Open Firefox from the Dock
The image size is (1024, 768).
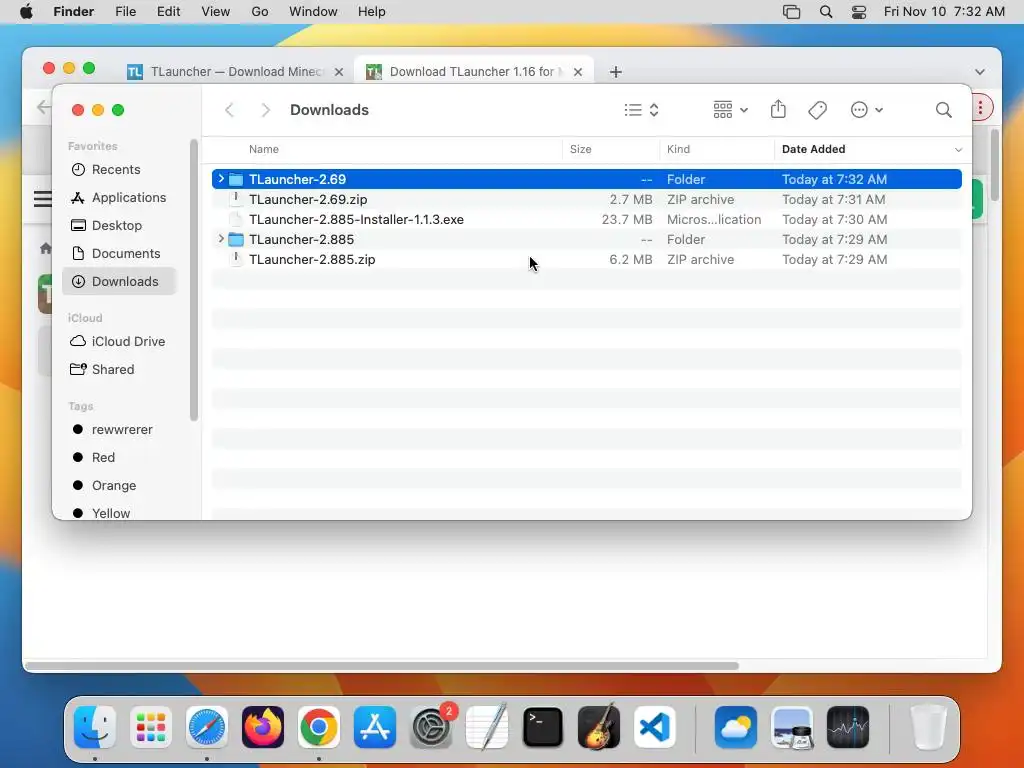pyautogui.click(x=263, y=727)
